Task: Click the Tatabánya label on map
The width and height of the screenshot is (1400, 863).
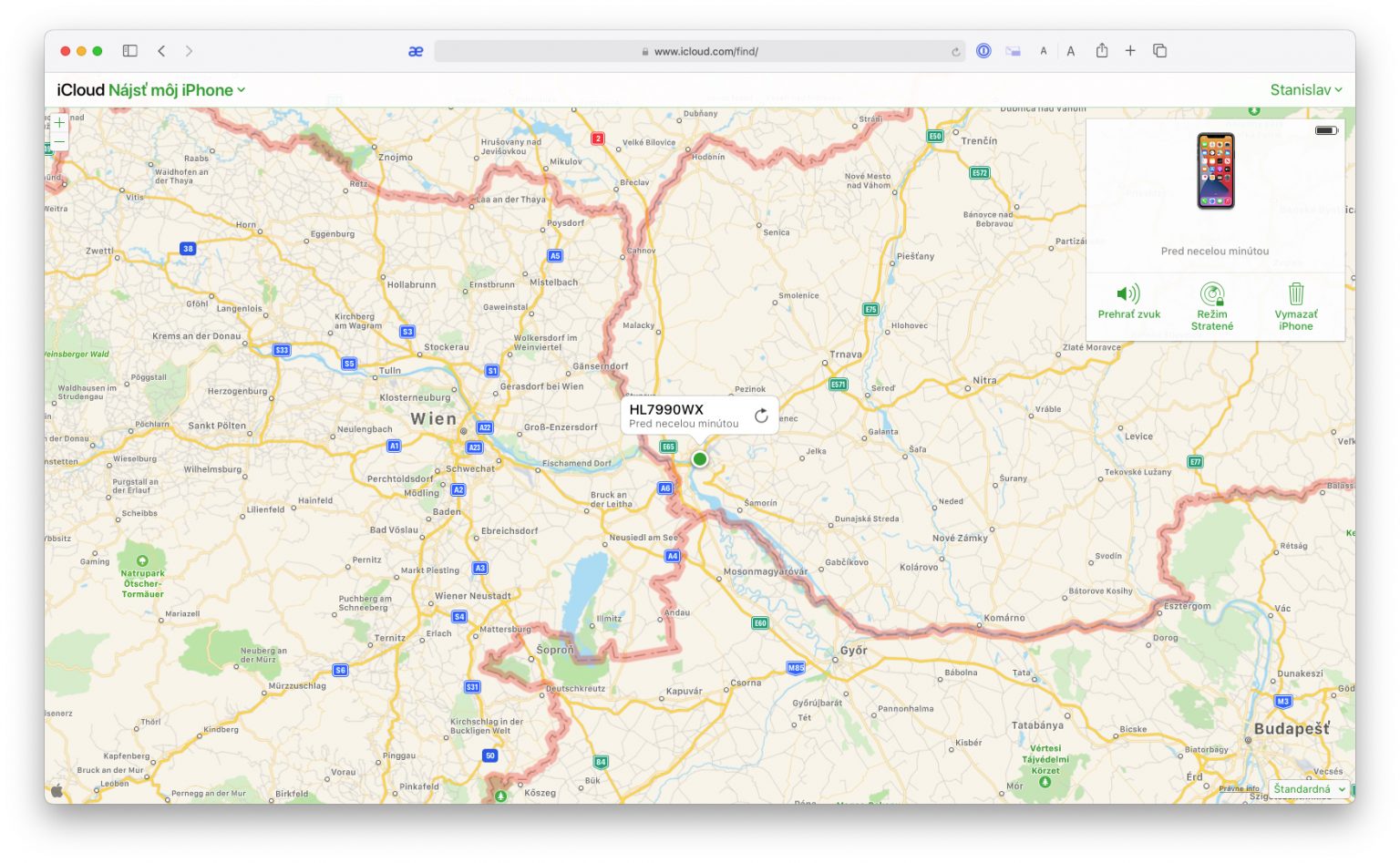Action: point(1037,725)
